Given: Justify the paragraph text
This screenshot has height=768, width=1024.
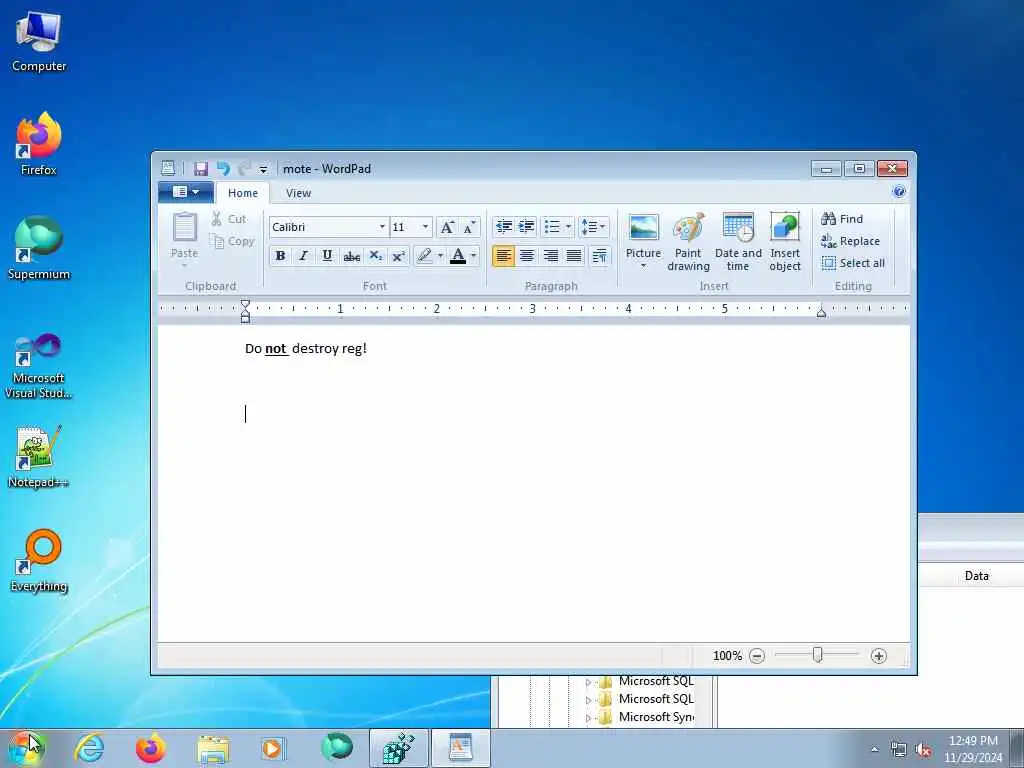Looking at the screenshot, I should (574, 255).
